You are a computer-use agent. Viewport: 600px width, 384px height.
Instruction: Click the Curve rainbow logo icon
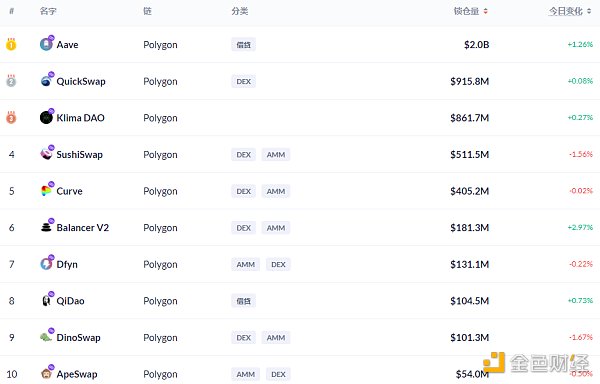coord(46,191)
